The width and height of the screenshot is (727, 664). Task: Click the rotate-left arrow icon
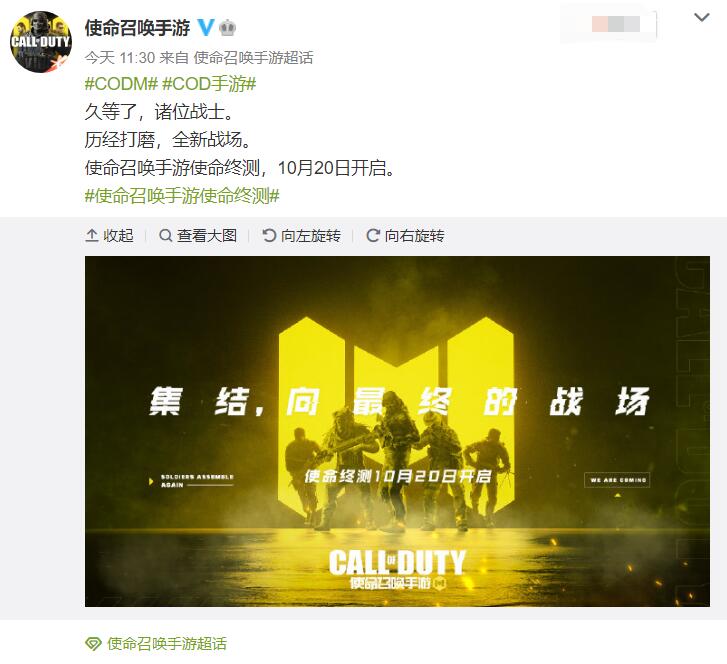pyautogui.click(x=269, y=236)
